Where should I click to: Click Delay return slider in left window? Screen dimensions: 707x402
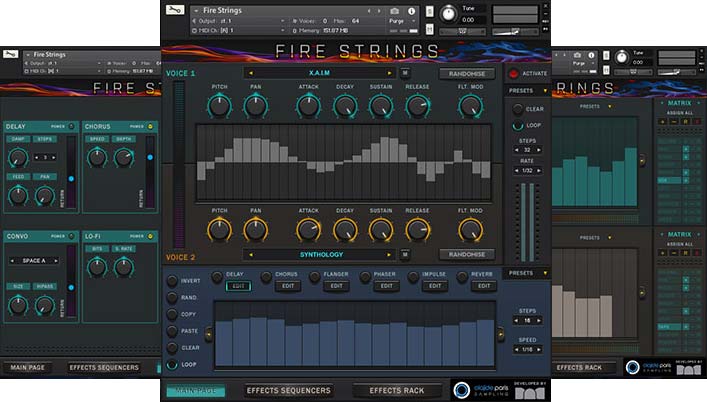[x=71, y=172]
